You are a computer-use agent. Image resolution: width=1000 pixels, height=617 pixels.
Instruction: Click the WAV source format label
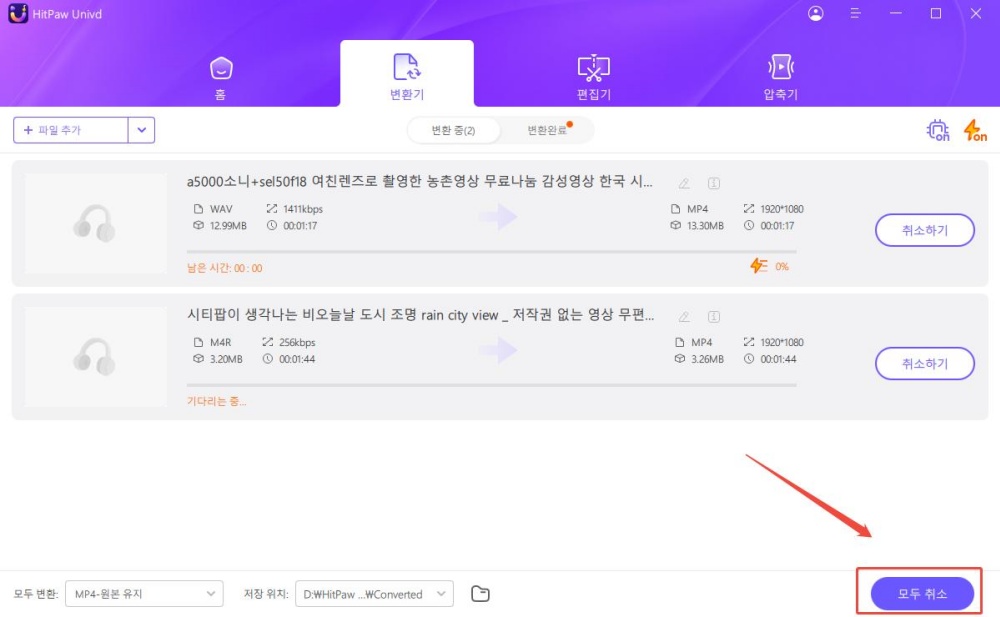pos(221,209)
